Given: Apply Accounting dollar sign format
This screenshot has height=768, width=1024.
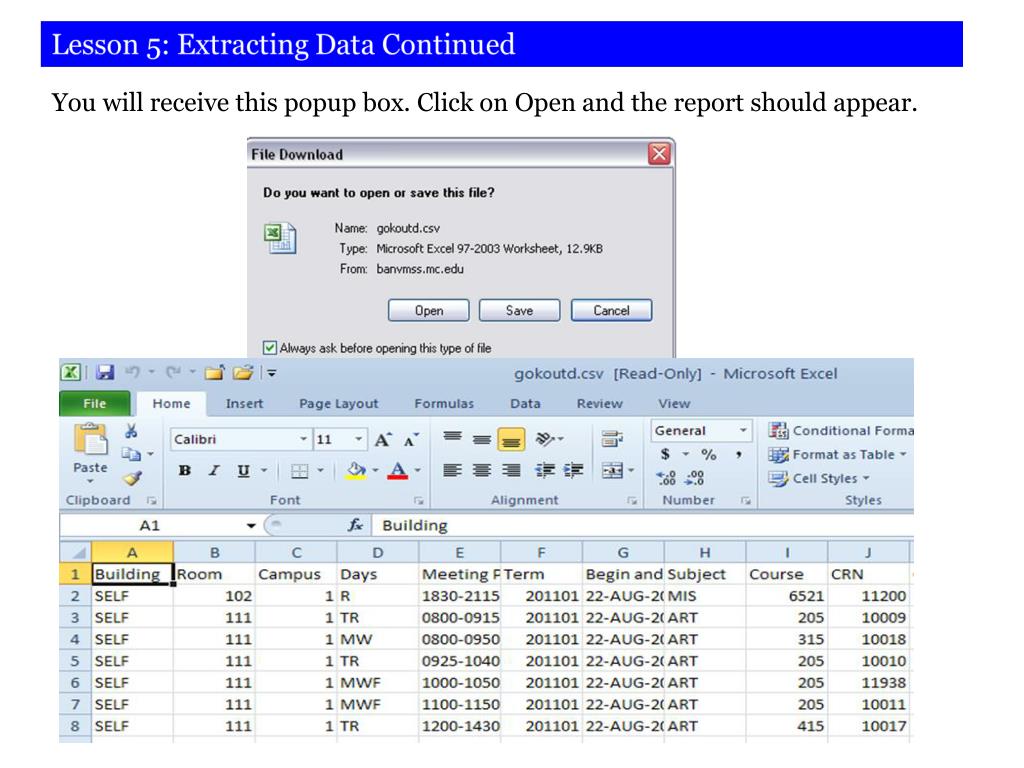Looking at the screenshot, I should coord(665,454).
